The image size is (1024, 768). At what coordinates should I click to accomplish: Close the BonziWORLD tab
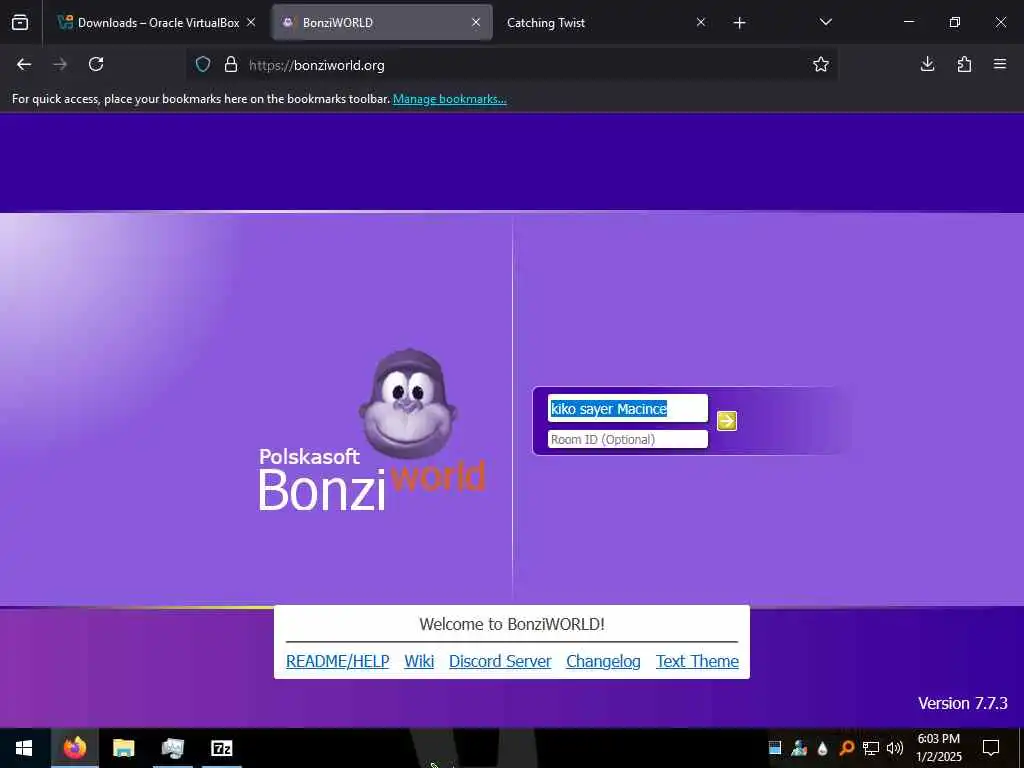click(476, 22)
